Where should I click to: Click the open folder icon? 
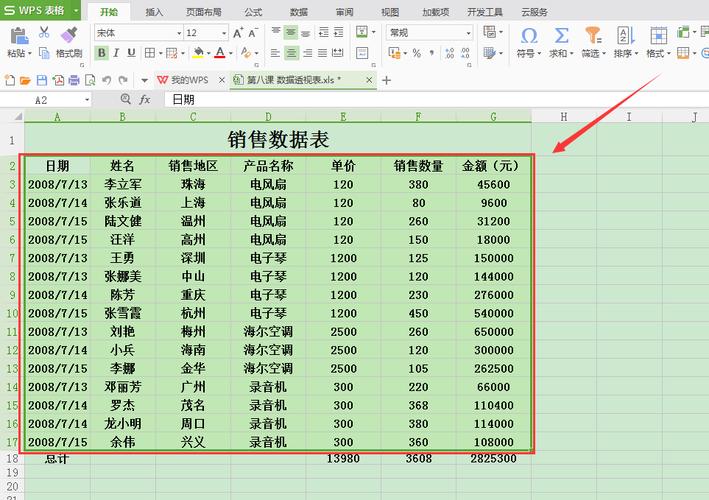click(x=25, y=80)
